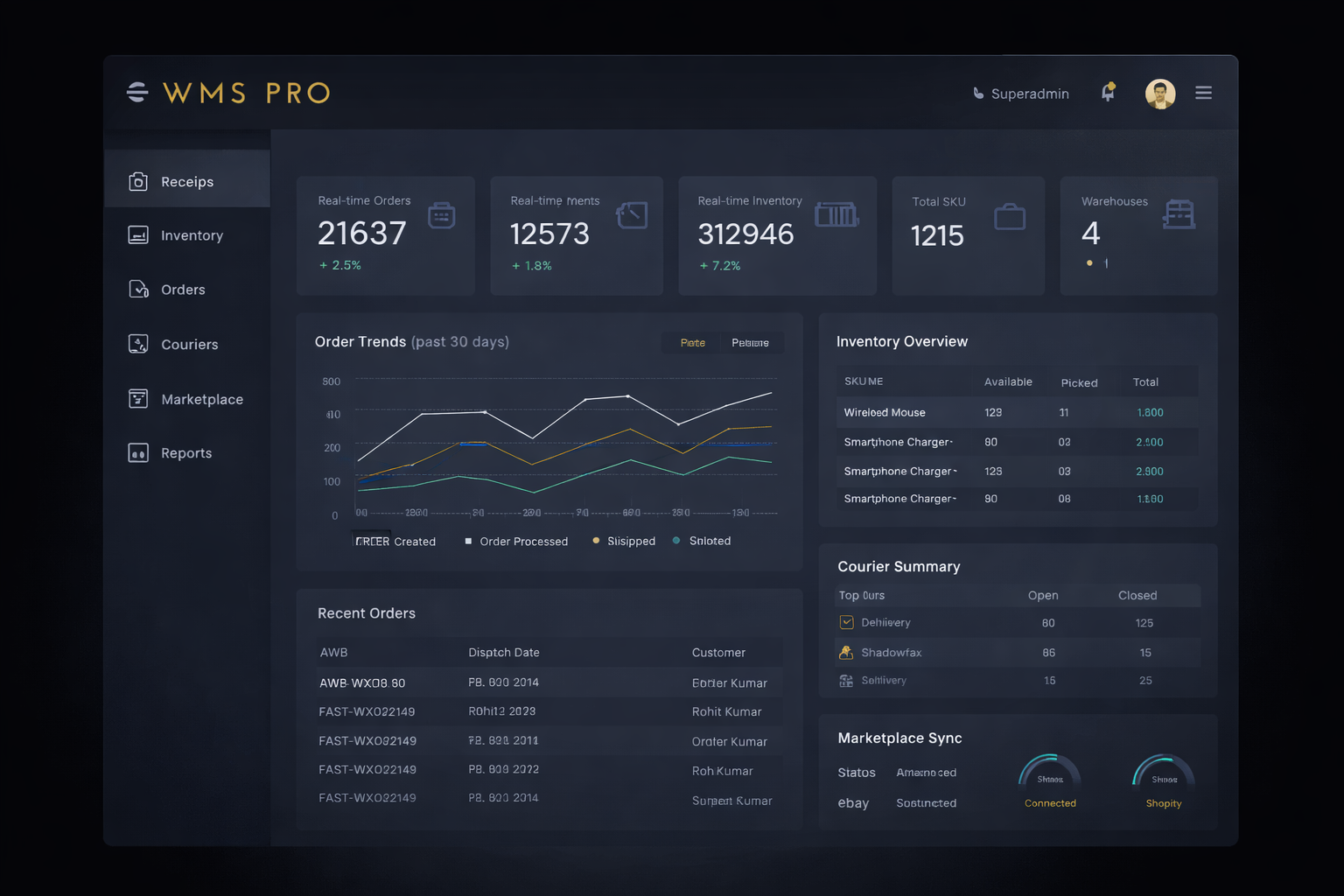Click the Shadowfax courier icon
Viewport: 1344px width, 896px height.
point(845,652)
